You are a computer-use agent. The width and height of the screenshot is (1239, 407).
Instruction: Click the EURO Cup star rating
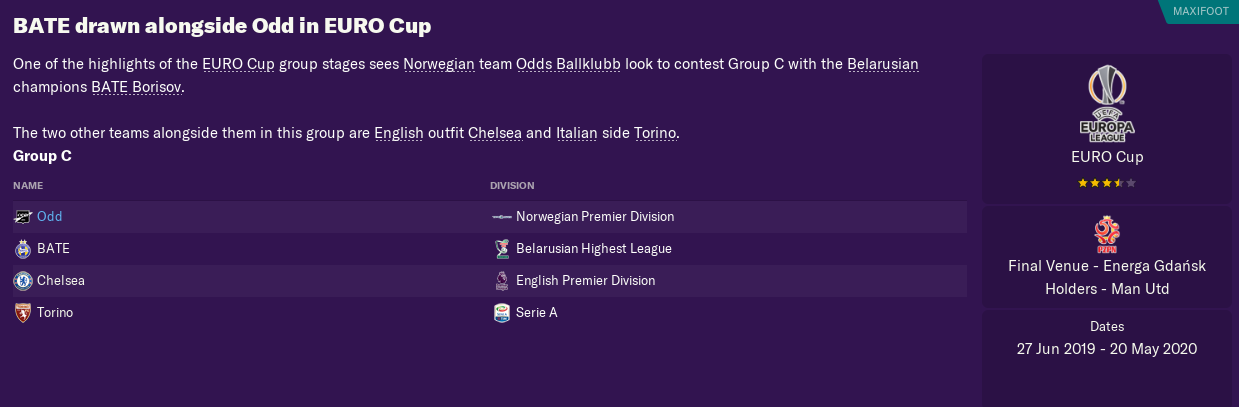[1107, 183]
